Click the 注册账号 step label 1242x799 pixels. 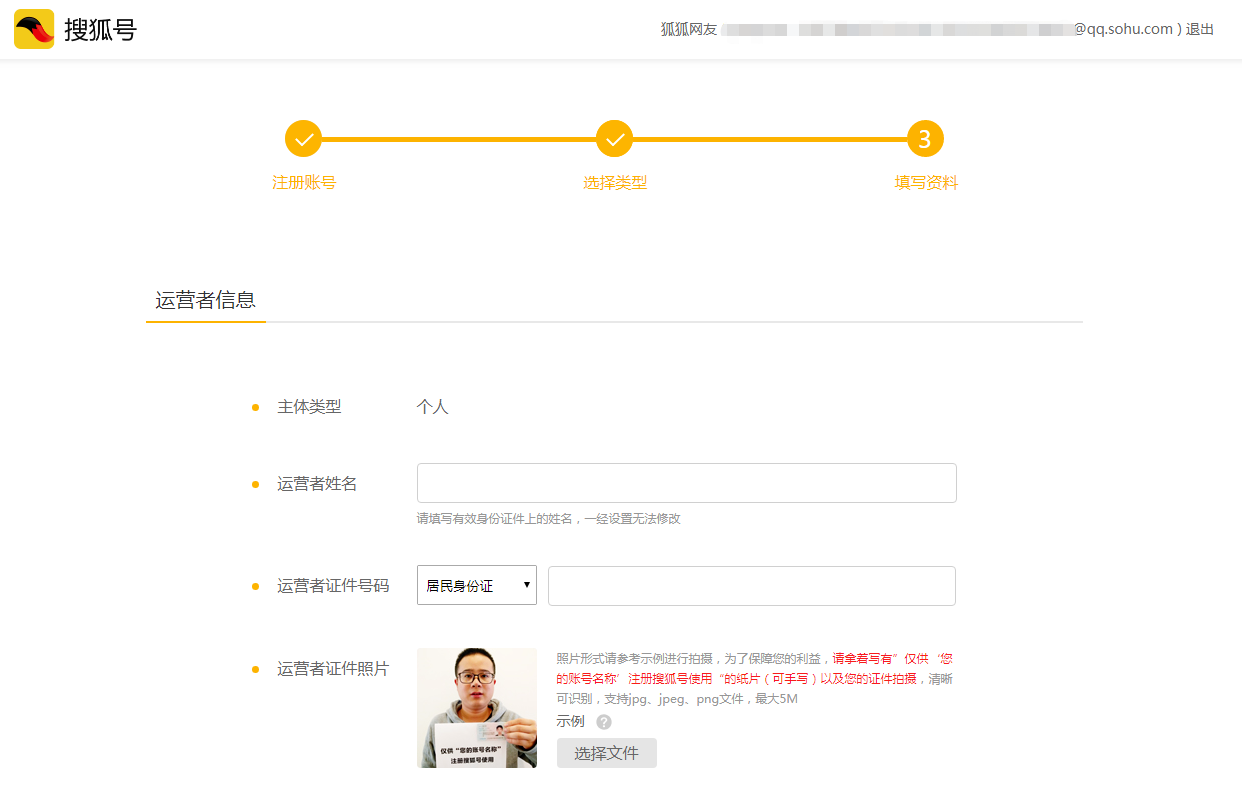pyautogui.click(x=303, y=184)
